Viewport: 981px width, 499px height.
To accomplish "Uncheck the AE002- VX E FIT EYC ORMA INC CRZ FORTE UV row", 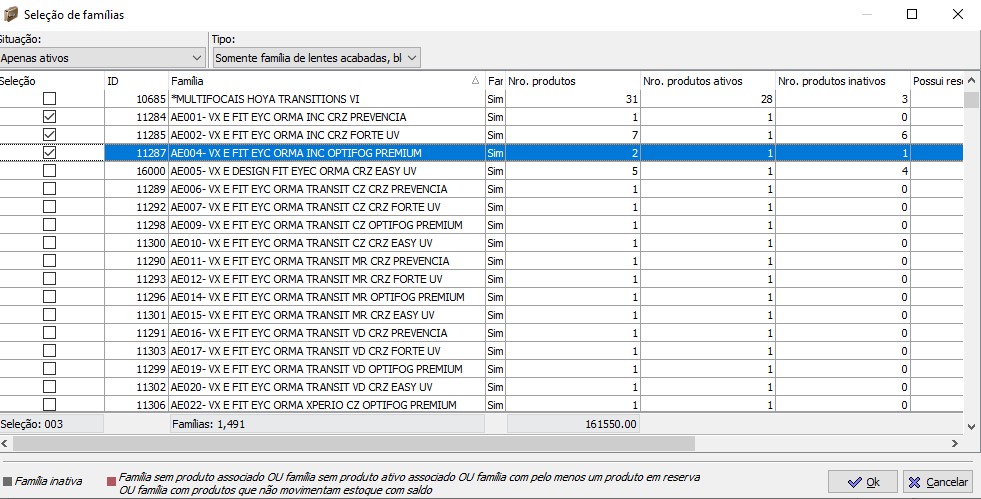I will point(49,135).
